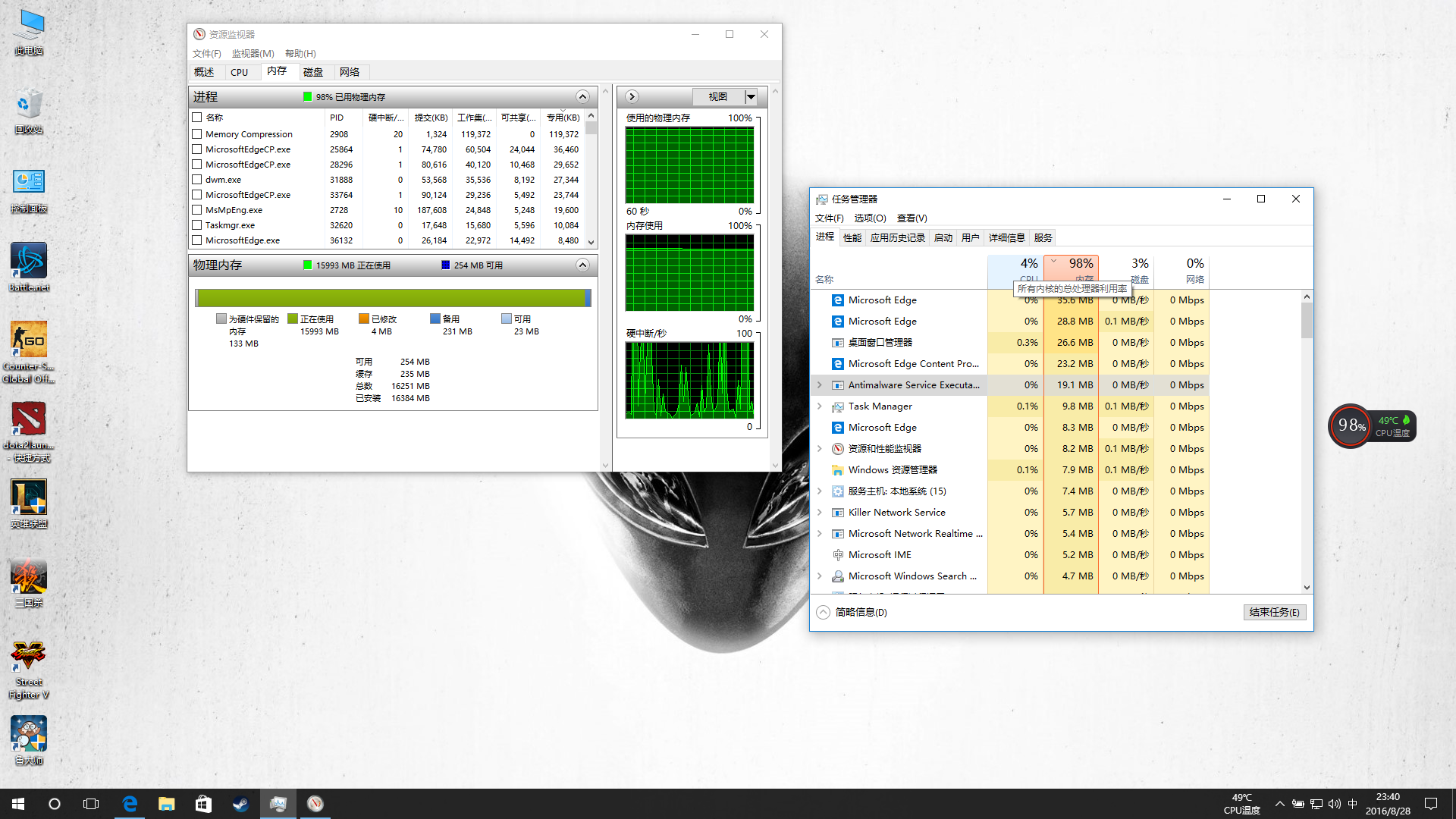Open the Action Center notification icon
The image size is (1456, 819).
point(1431,804)
